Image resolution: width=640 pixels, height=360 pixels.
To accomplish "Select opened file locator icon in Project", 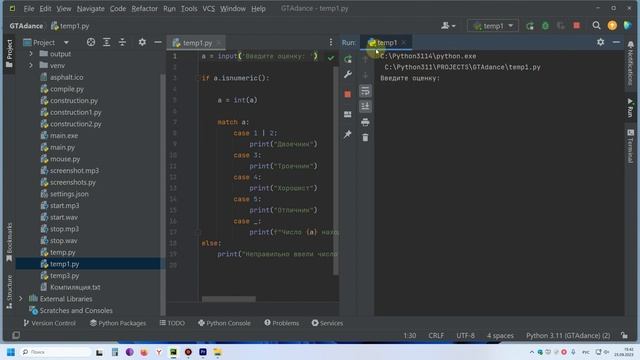I will click(91, 42).
